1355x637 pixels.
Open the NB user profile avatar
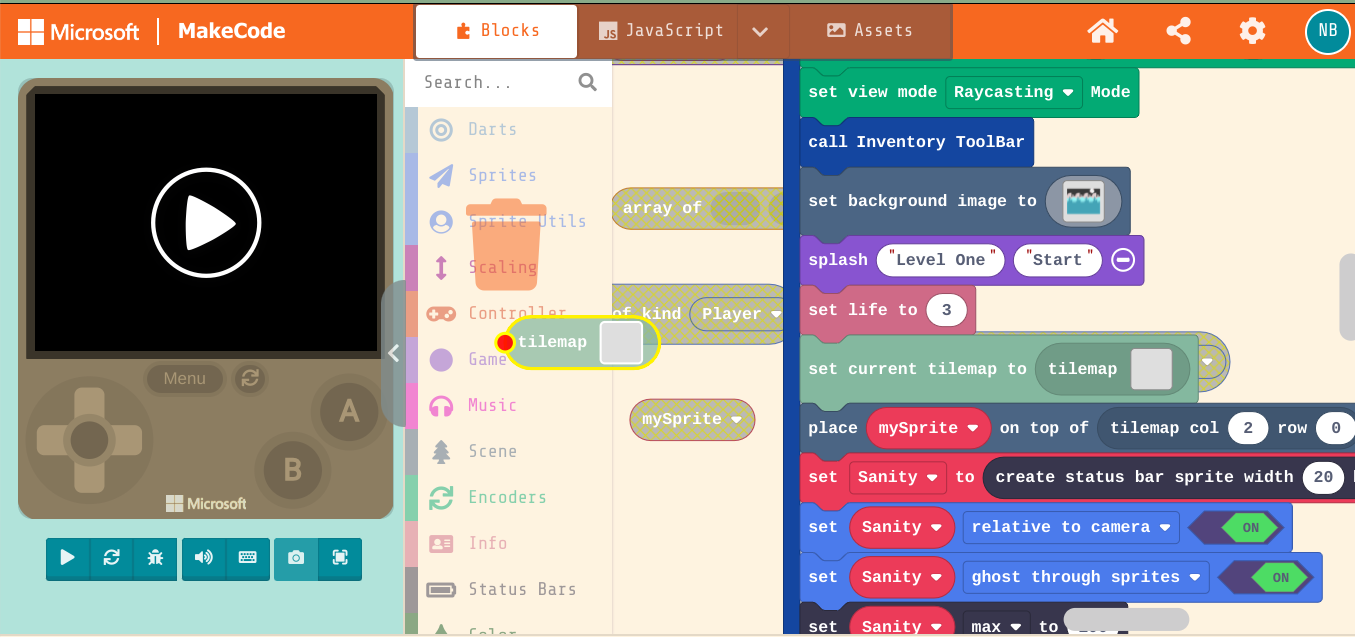[x=1327, y=31]
